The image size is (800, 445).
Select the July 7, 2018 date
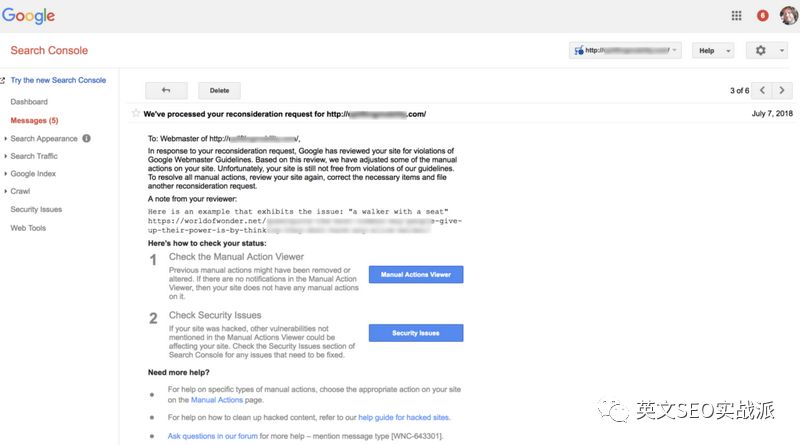(x=772, y=113)
